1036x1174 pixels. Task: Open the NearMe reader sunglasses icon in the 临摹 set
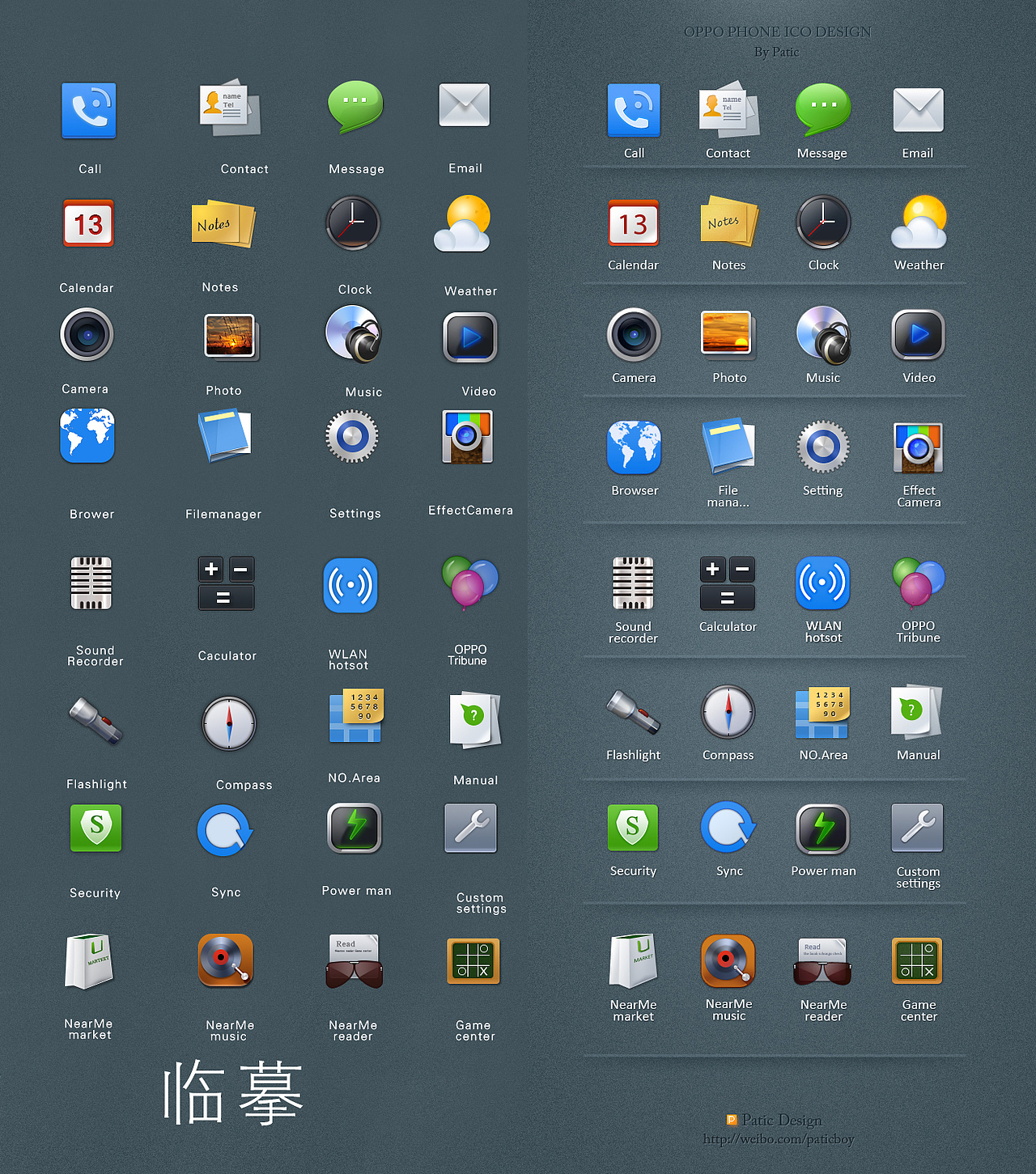354,962
